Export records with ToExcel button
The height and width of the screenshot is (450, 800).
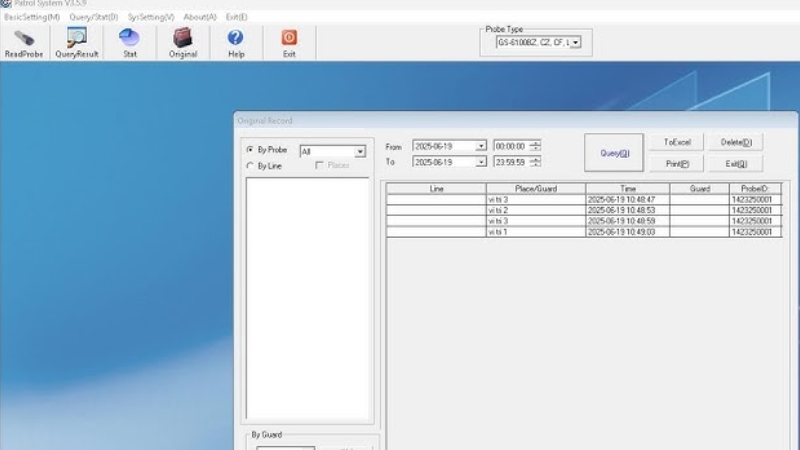pyautogui.click(x=677, y=143)
